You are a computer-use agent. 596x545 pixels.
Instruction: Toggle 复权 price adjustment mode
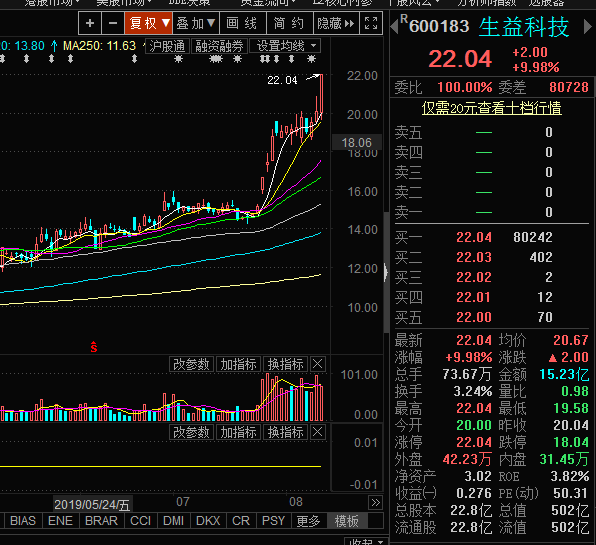(148, 23)
